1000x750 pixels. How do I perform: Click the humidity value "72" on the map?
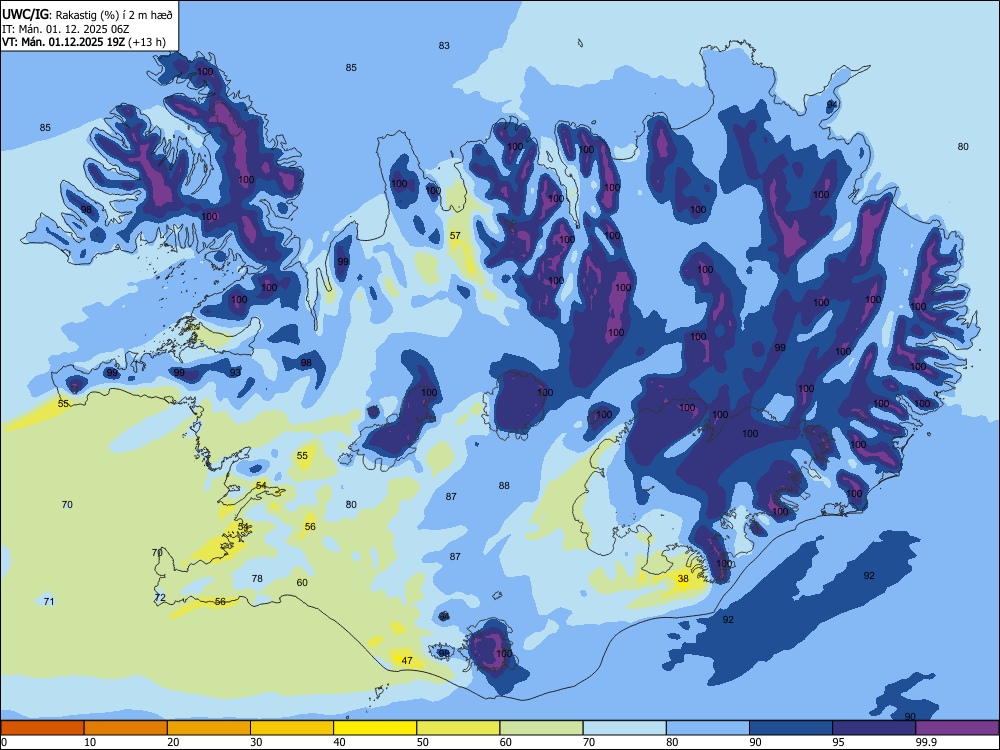click(160, 598)
